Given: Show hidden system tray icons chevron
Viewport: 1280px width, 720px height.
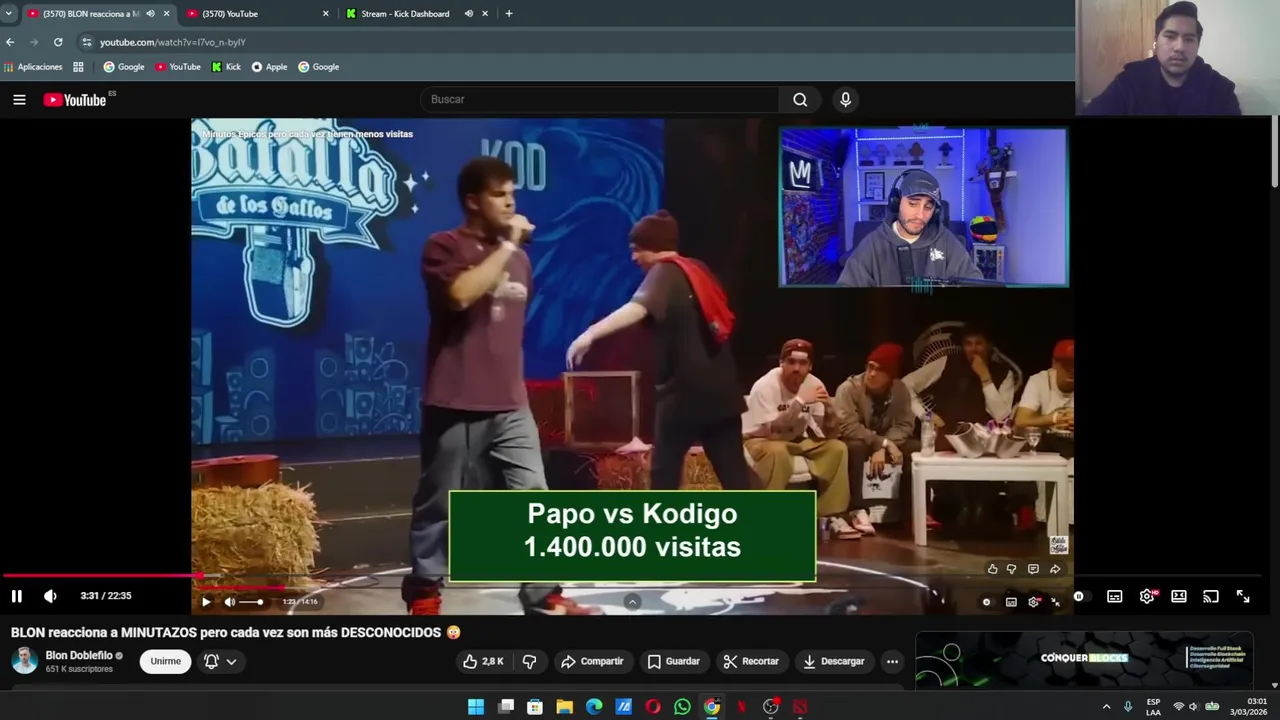Looking at the screenshot, I should coord(1106,707).
